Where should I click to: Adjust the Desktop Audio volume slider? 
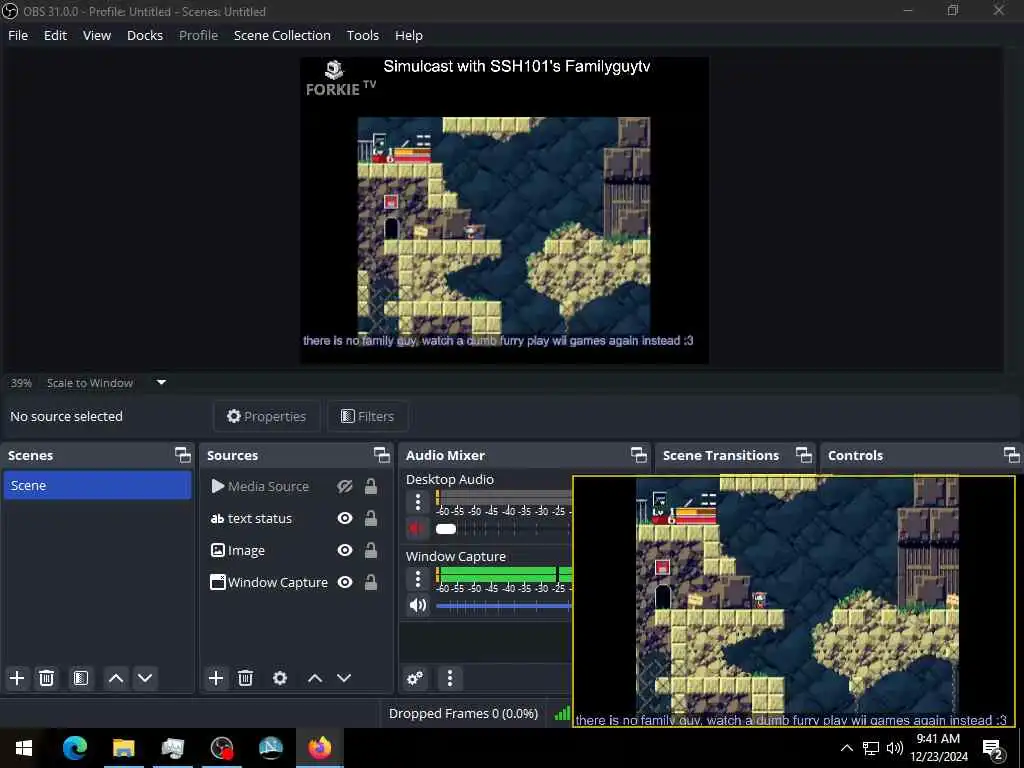pyautogui.click(x=504, y=529)
